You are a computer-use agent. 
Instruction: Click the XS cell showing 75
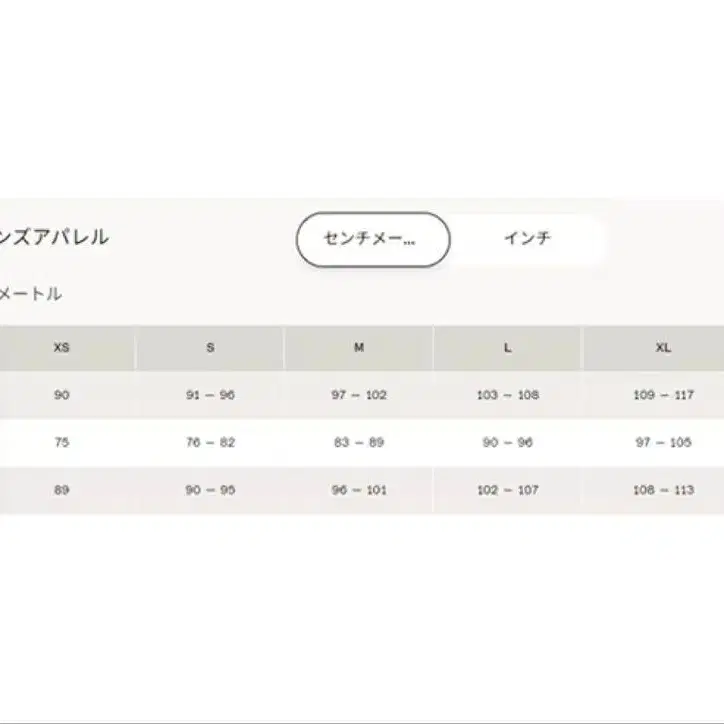click(x=62, y=442)
